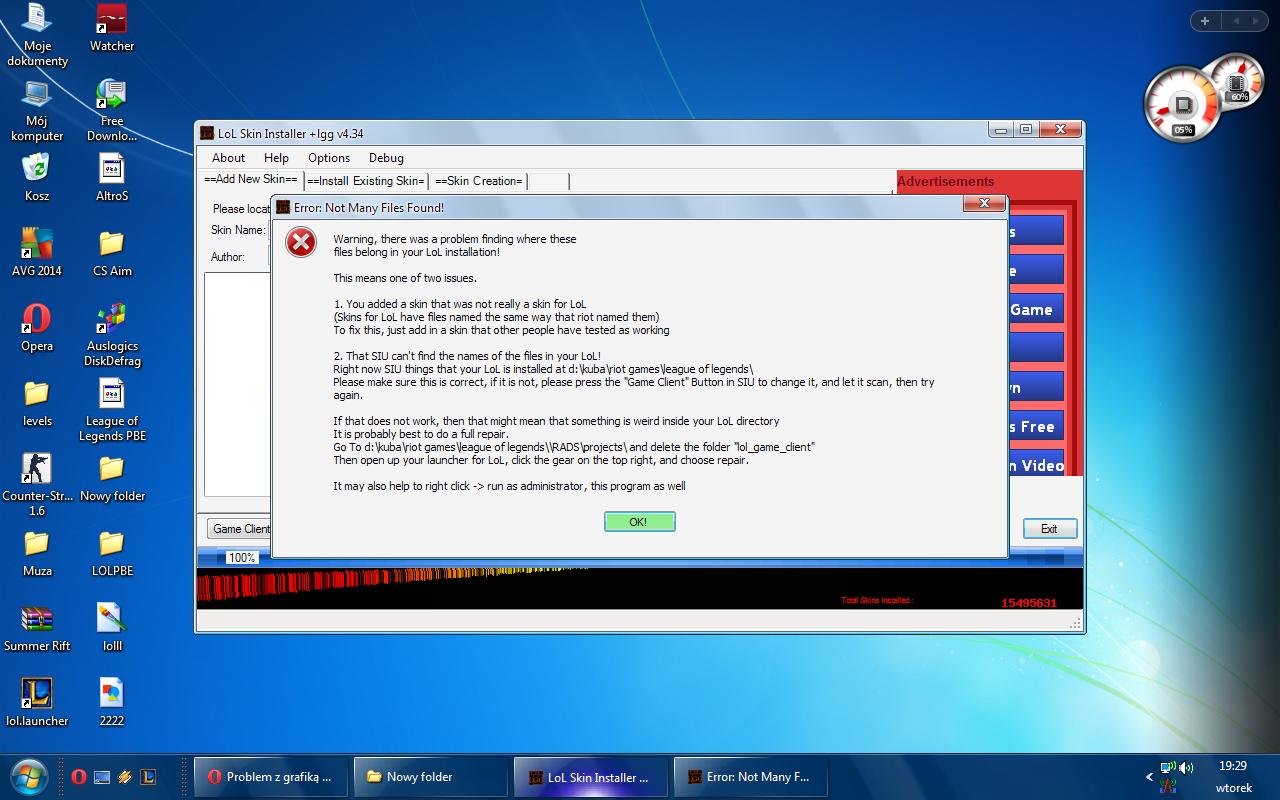
Task: Open the CS Aim folder
Action: click(x=112, y=253)
